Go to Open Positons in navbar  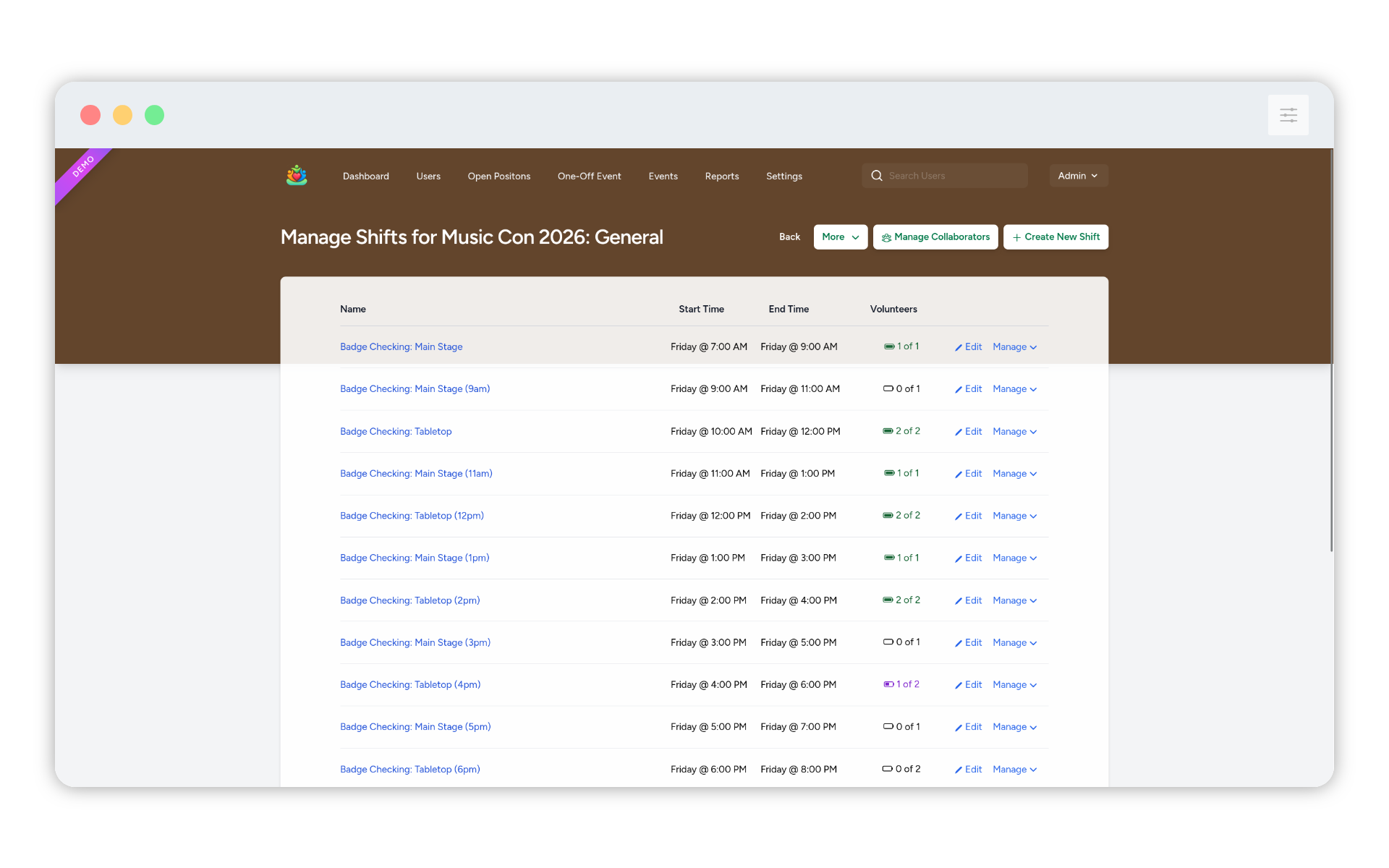[498, 176]
